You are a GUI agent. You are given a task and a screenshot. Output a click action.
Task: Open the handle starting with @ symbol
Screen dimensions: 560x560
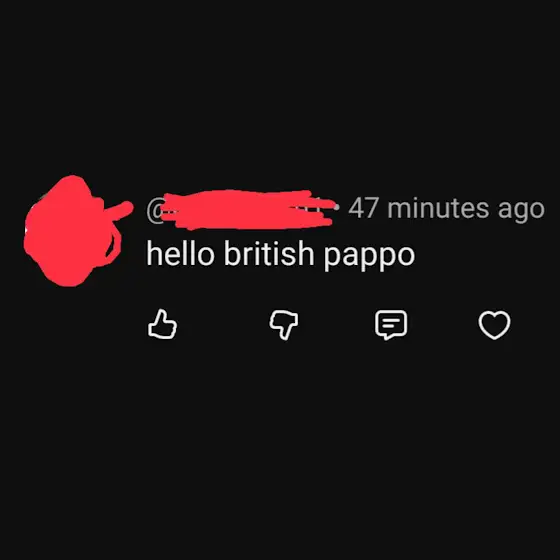click(241, 209)
